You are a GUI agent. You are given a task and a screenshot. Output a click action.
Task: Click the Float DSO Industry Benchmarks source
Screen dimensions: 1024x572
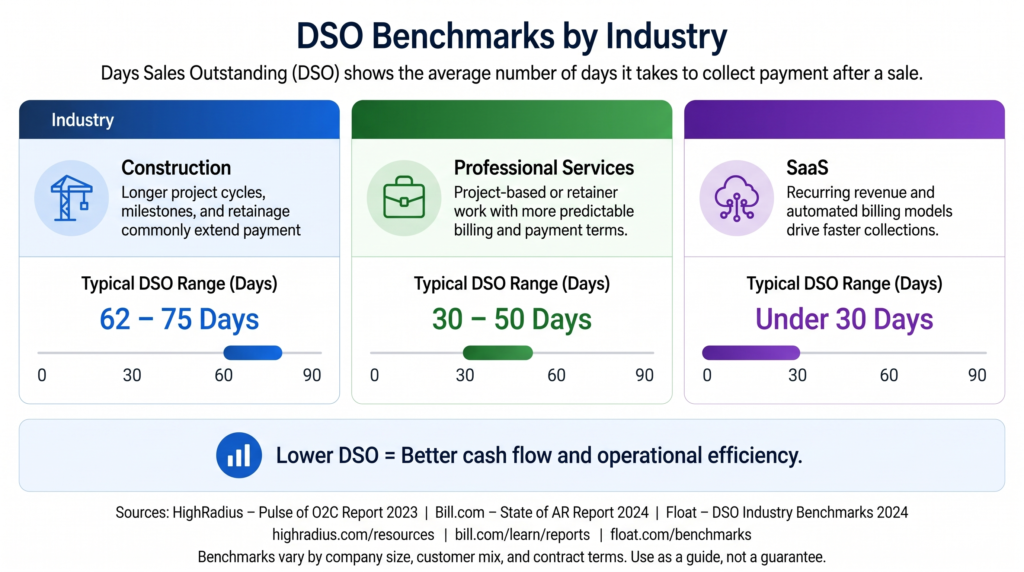click(x=787, y=513)
